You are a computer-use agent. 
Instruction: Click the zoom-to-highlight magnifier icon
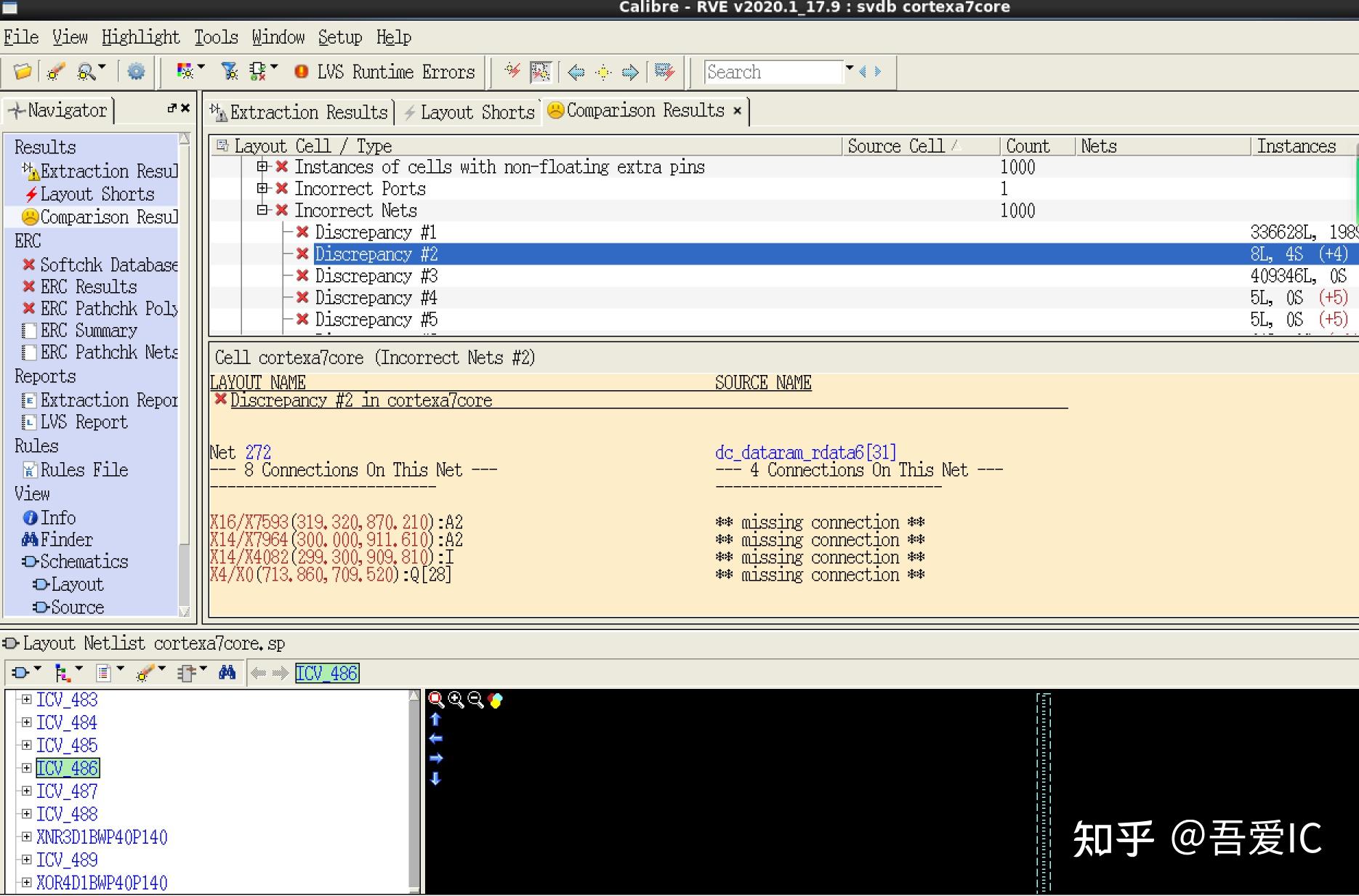coord(87,71)
